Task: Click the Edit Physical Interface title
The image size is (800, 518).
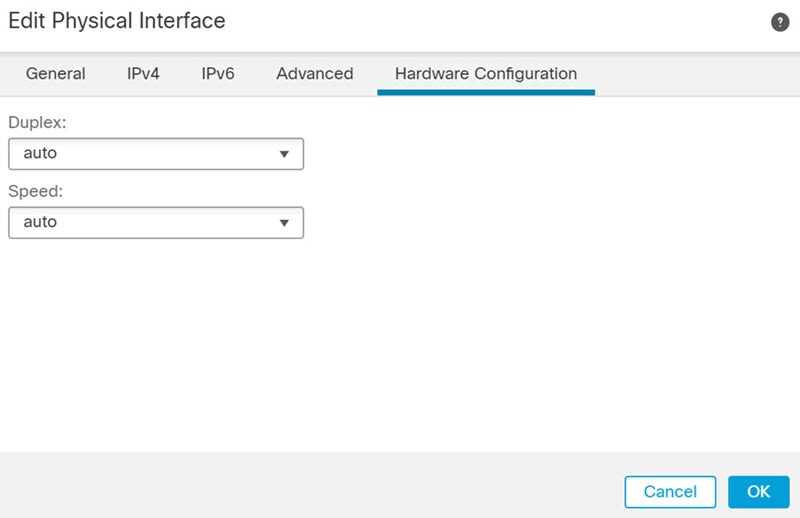Action: [117, 21]
